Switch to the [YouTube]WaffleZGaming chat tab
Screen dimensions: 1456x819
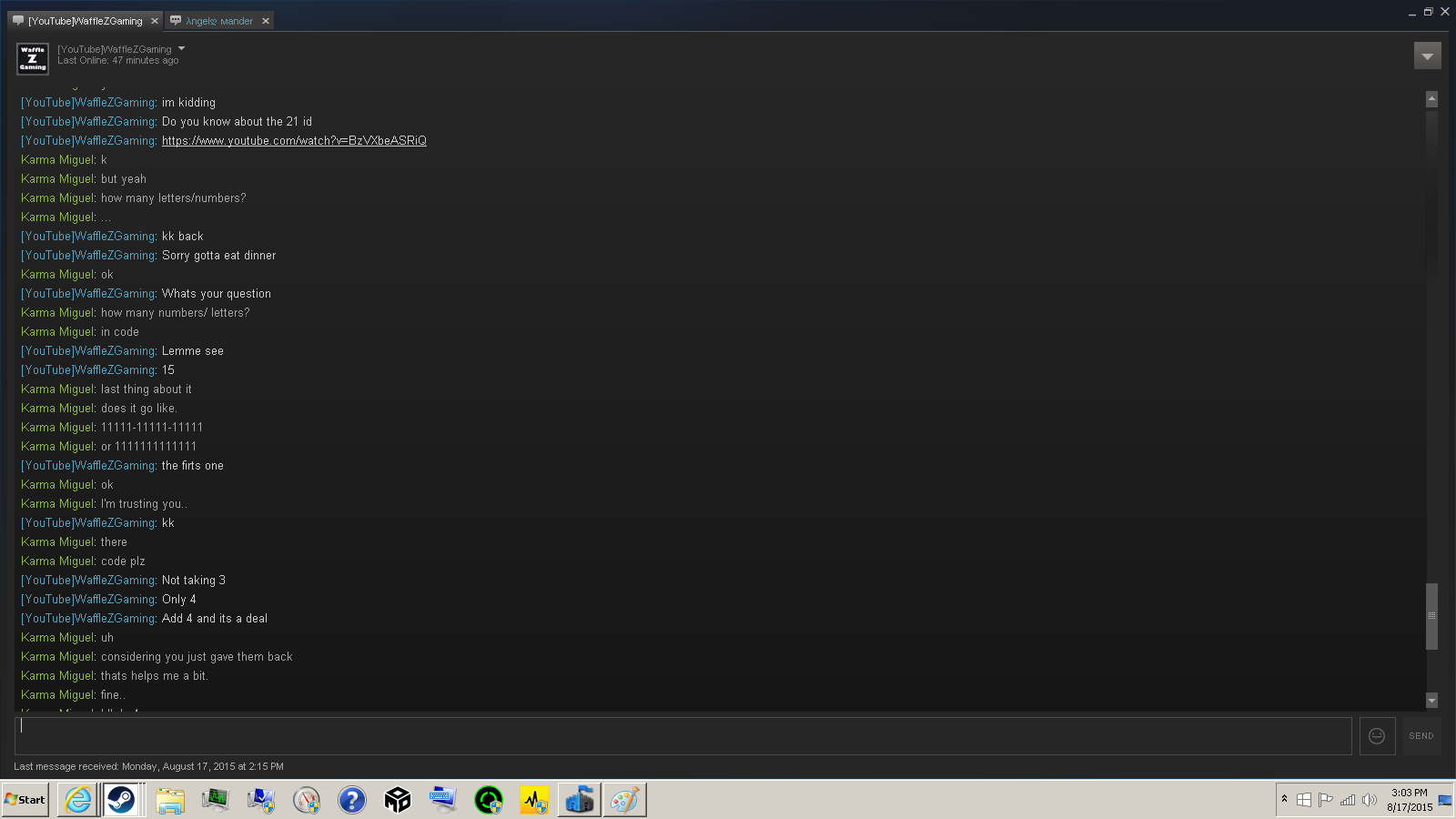pos(86,21)
